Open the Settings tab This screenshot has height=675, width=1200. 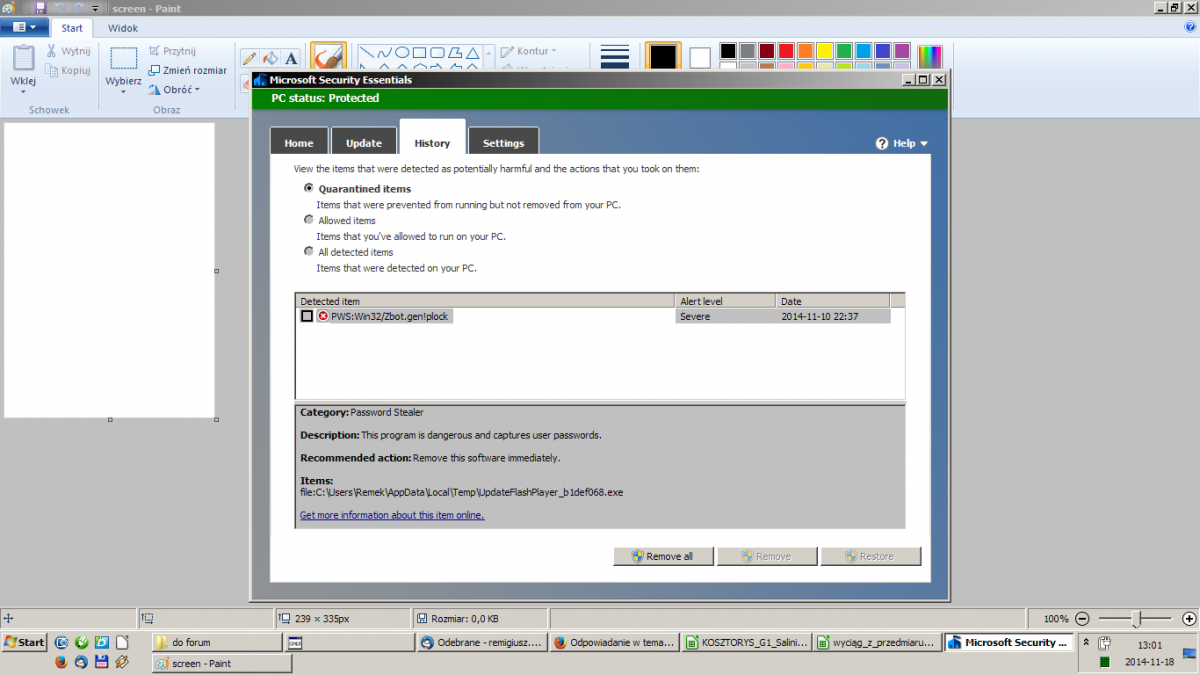tap(504, 143)
